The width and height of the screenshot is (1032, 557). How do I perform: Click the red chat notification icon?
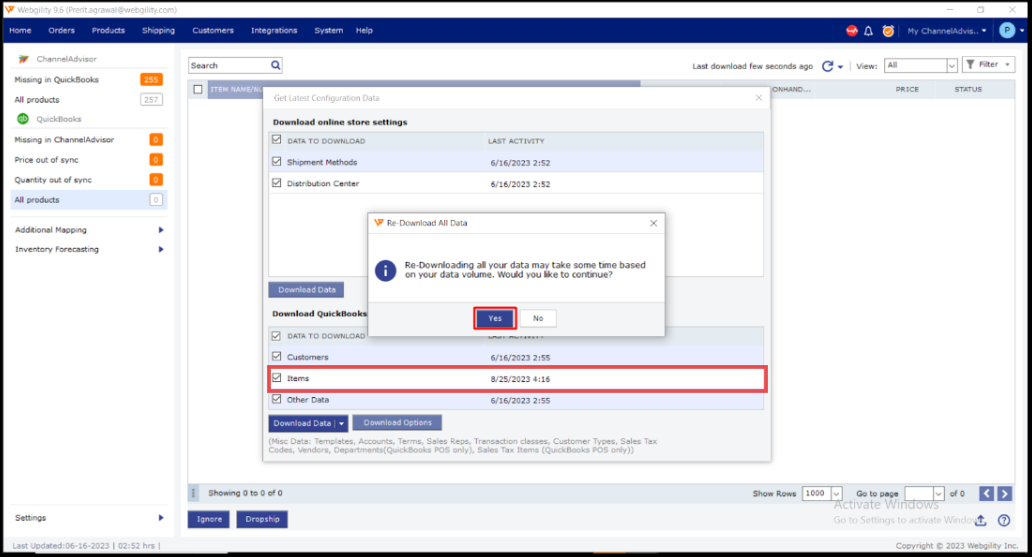(x=852, y=31)
